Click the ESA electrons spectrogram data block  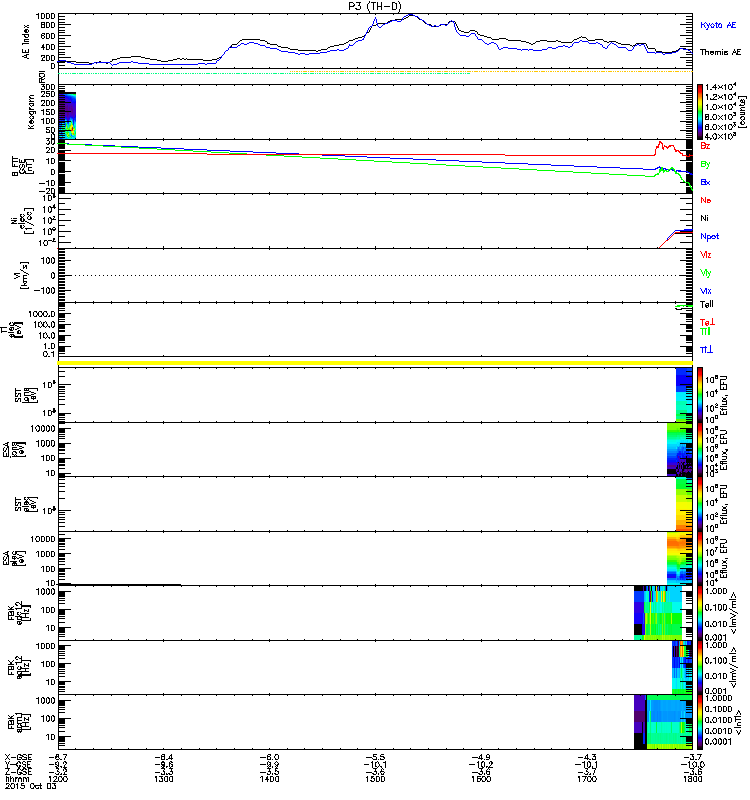coord(680,558)
